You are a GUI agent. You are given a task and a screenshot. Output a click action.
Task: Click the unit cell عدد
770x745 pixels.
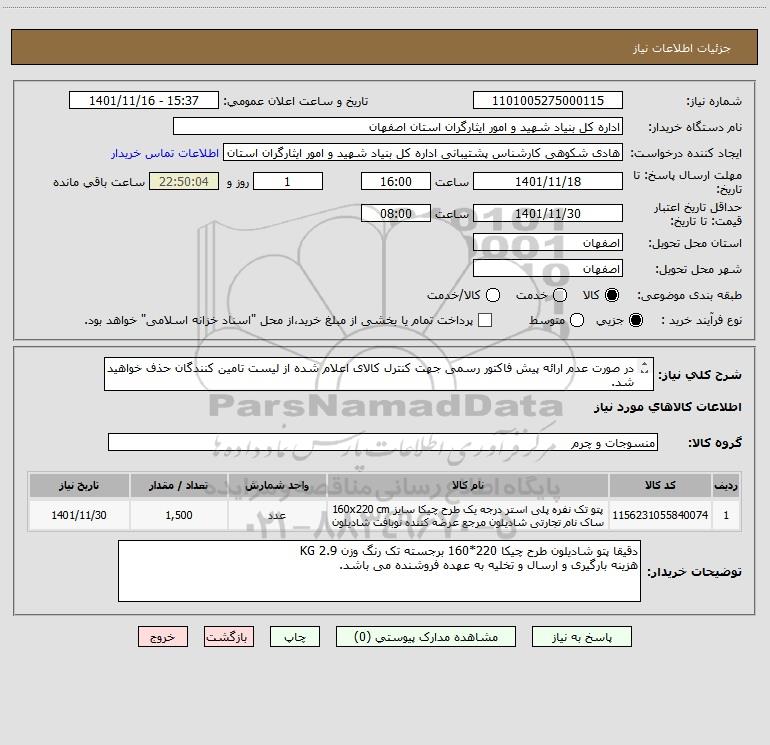click(277, 515)
